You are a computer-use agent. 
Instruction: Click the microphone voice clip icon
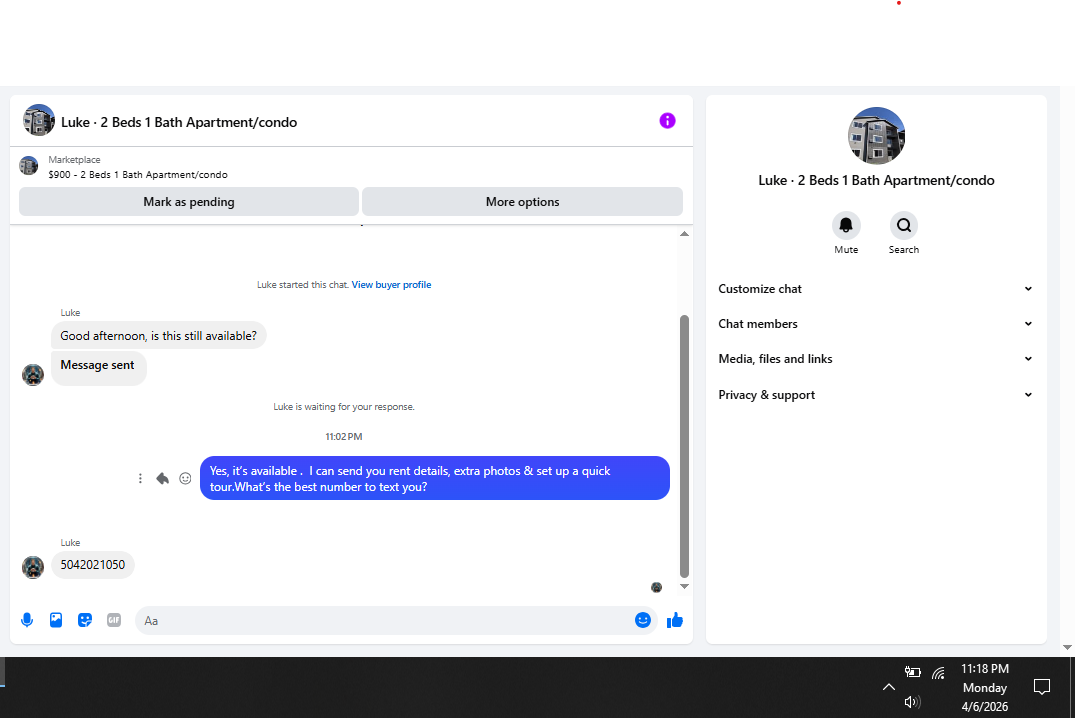[x=27, y=621]
